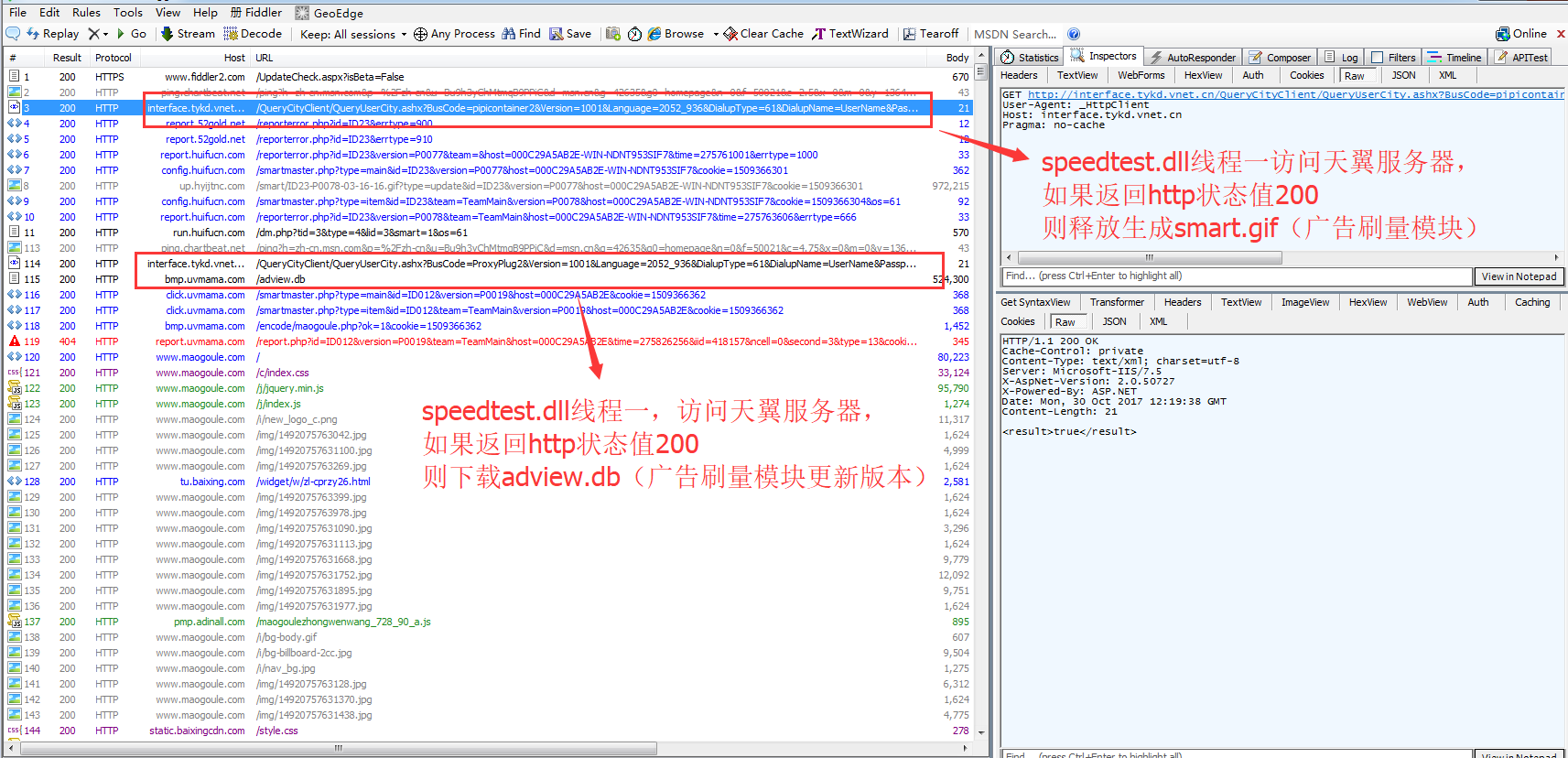This screenshot has width=1568, height=758.
Task: Select session 119 with 404 result
Action: tap(489, 341)
